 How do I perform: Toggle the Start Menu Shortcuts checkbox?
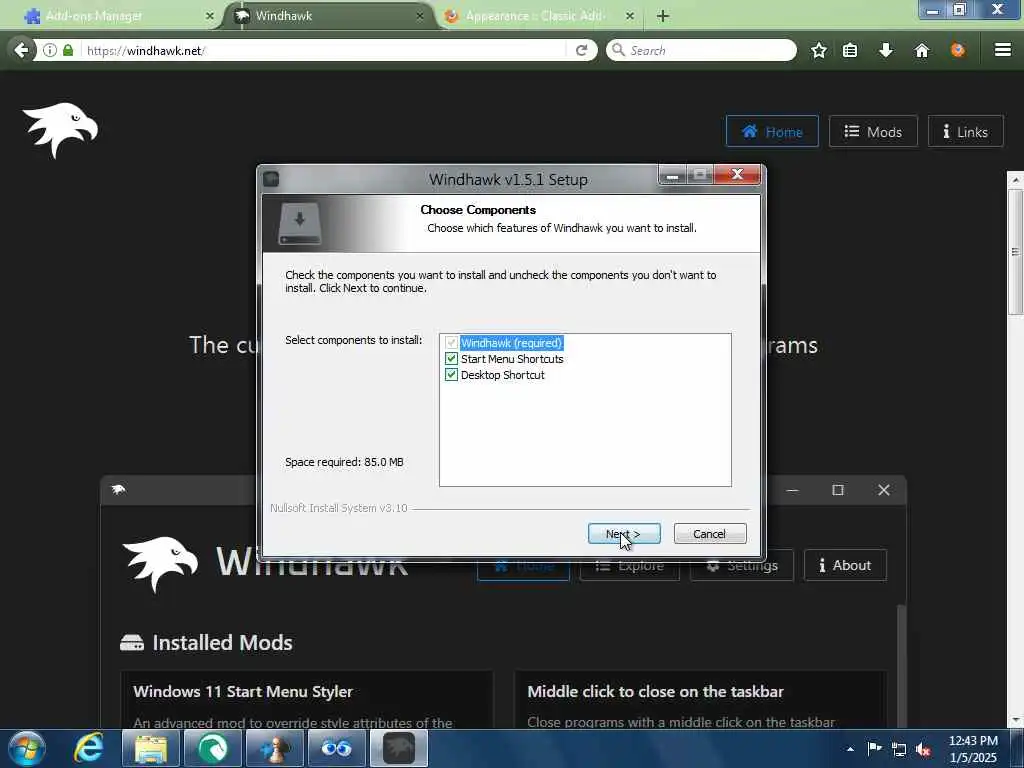point(451,359)
